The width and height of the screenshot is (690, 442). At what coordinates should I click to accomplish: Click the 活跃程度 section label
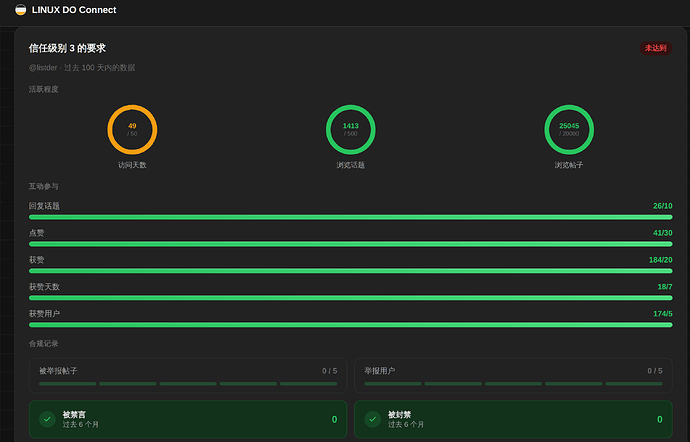[x=44, y=89]
